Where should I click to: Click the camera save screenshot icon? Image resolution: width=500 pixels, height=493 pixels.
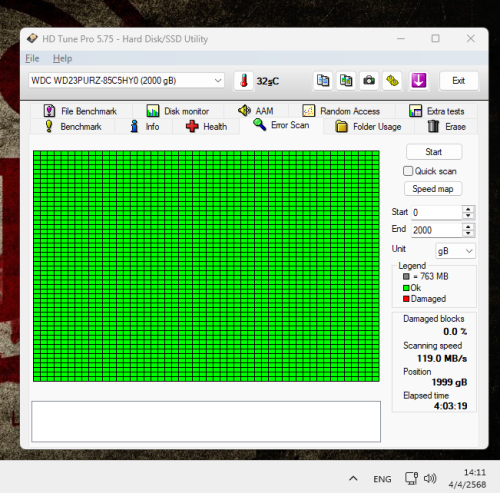(x=369, y=81)
